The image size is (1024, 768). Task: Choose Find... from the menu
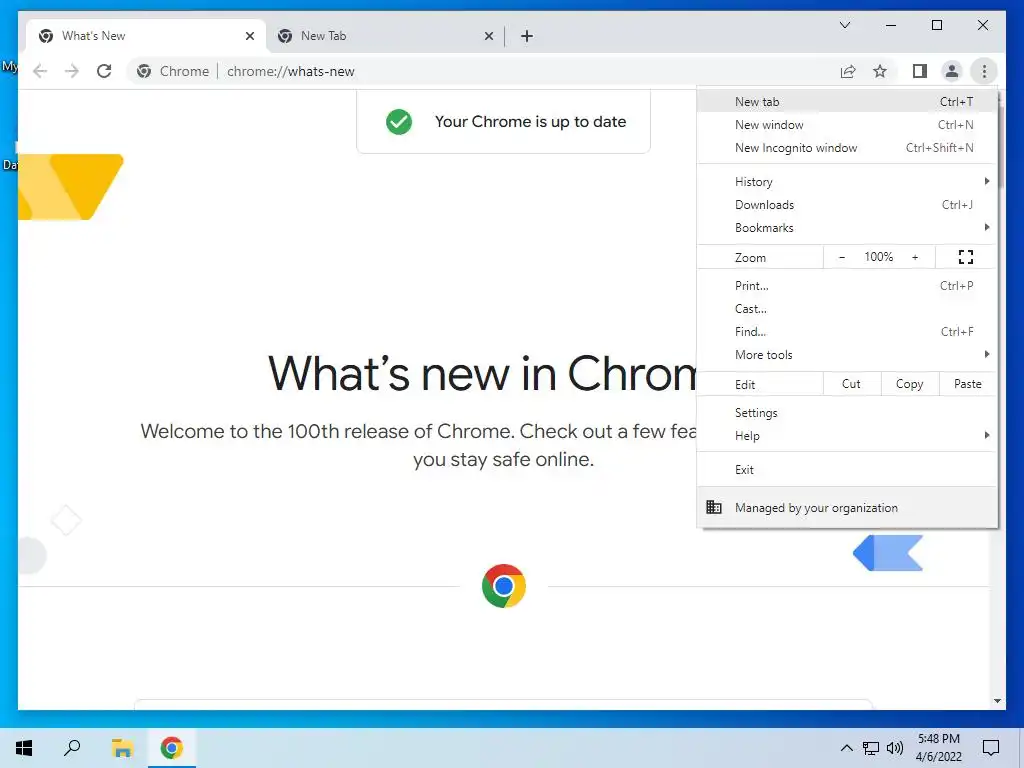(847, 331)
